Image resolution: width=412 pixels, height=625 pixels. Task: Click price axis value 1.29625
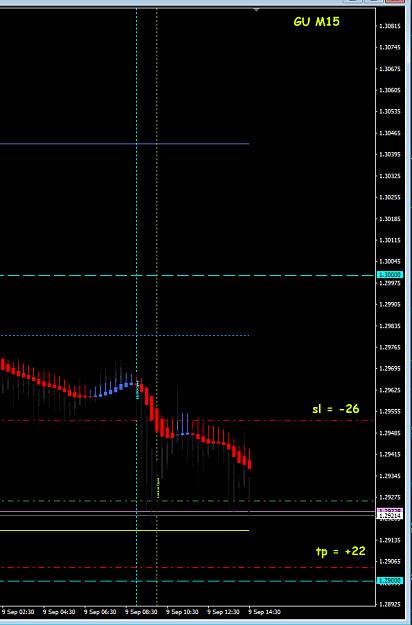pyautogui.click(x=390, y=390)
